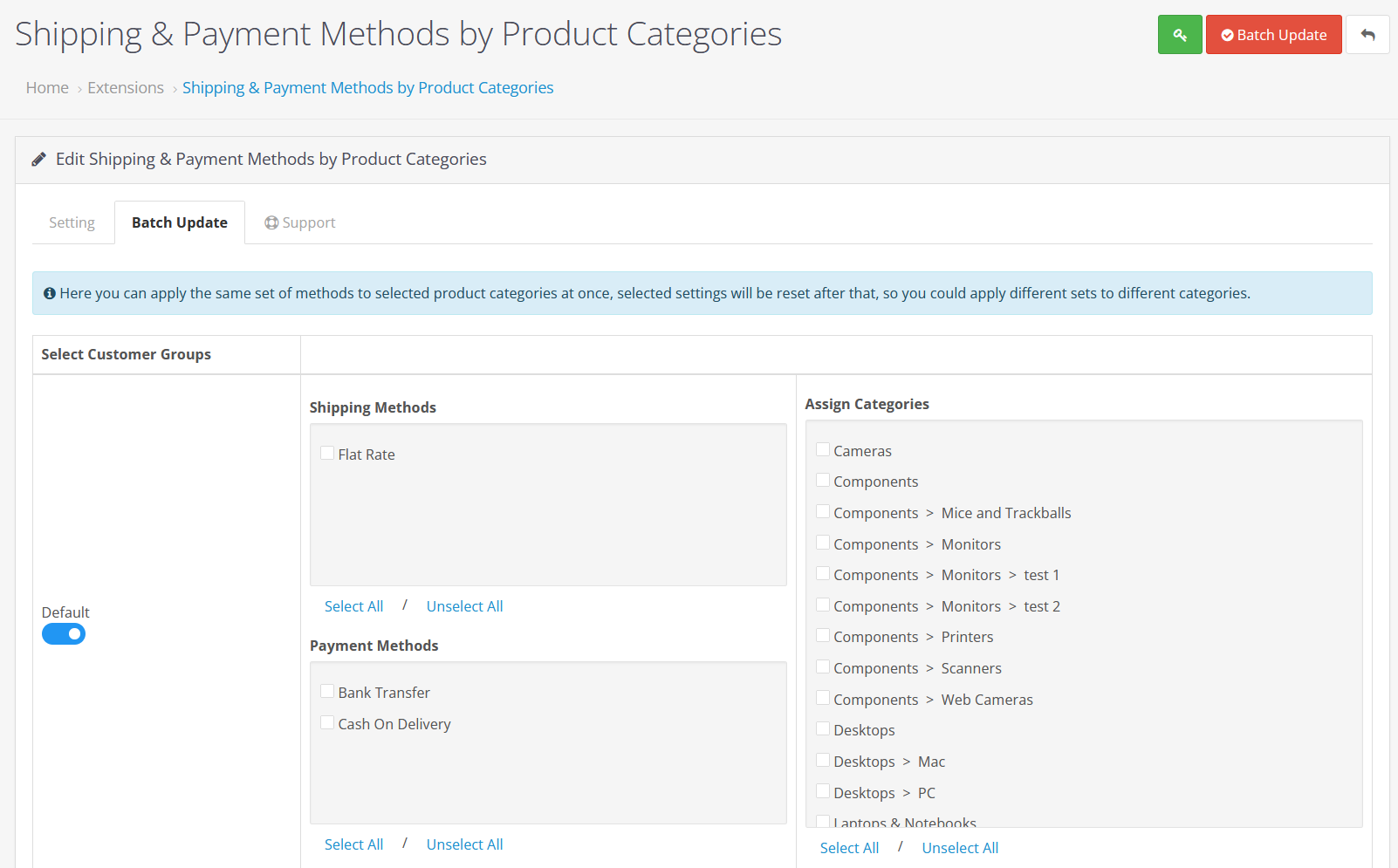This screenshot has height=868, width=1398.
Task: Check the top-level Components category
Action: (x=823, y=481)
